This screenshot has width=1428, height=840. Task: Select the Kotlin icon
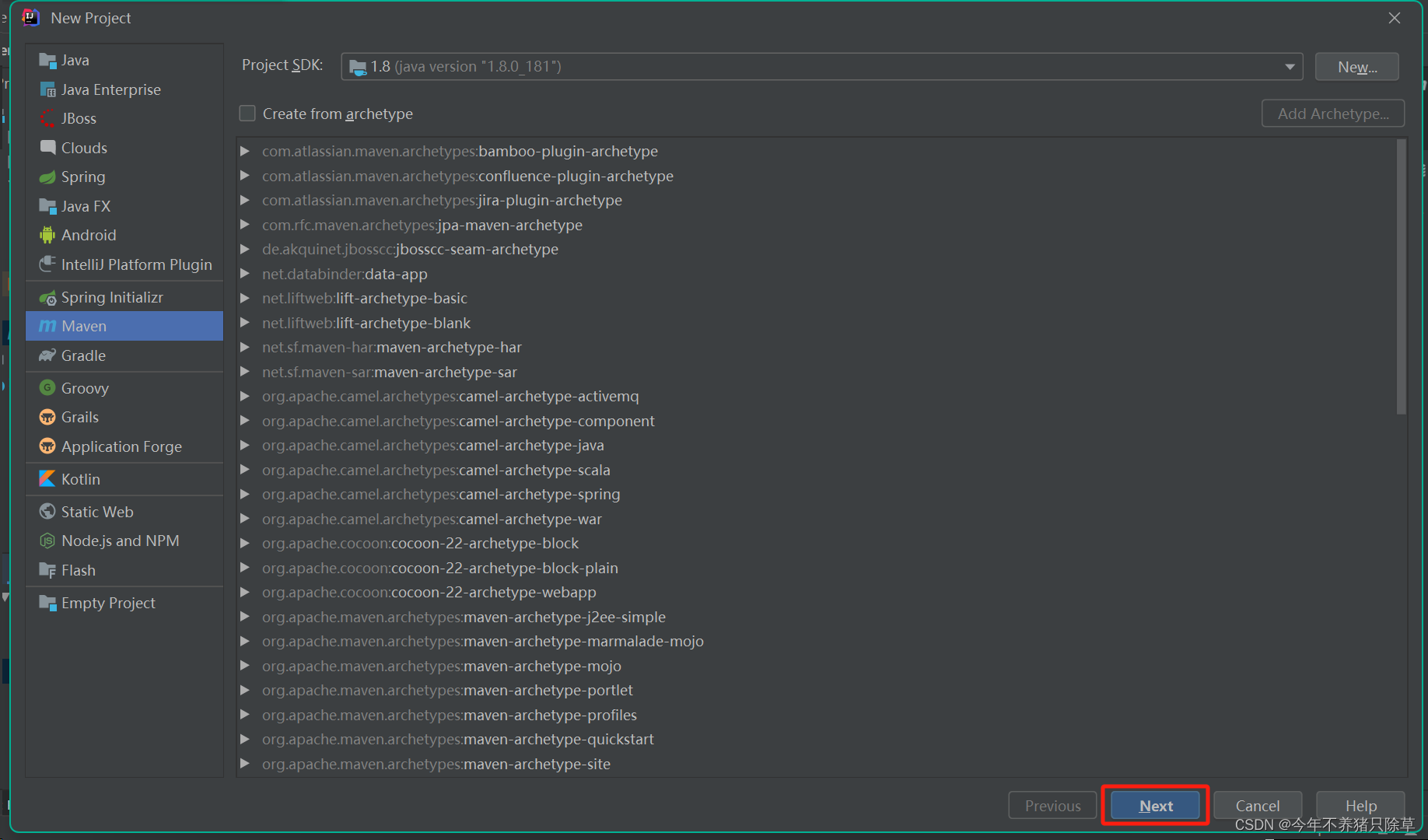tap(47, 479)
